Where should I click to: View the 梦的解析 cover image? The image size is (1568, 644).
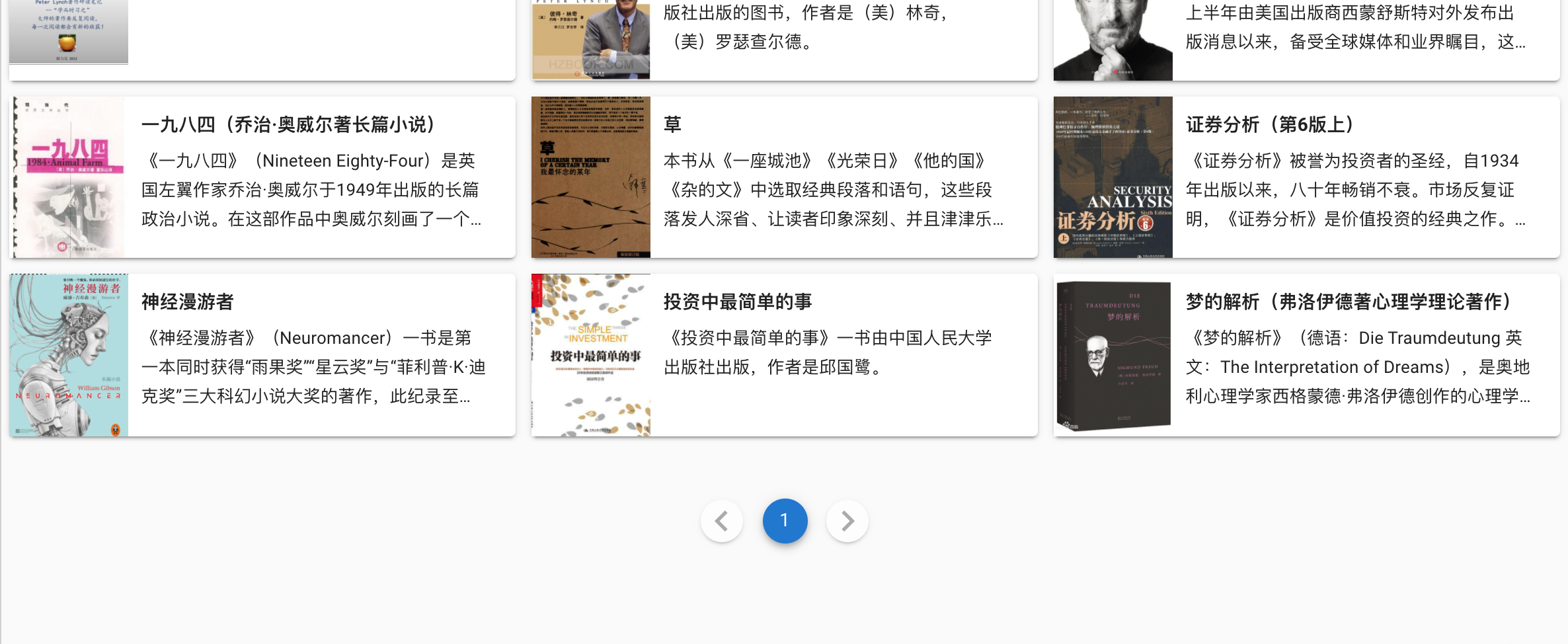[1113, 355]
